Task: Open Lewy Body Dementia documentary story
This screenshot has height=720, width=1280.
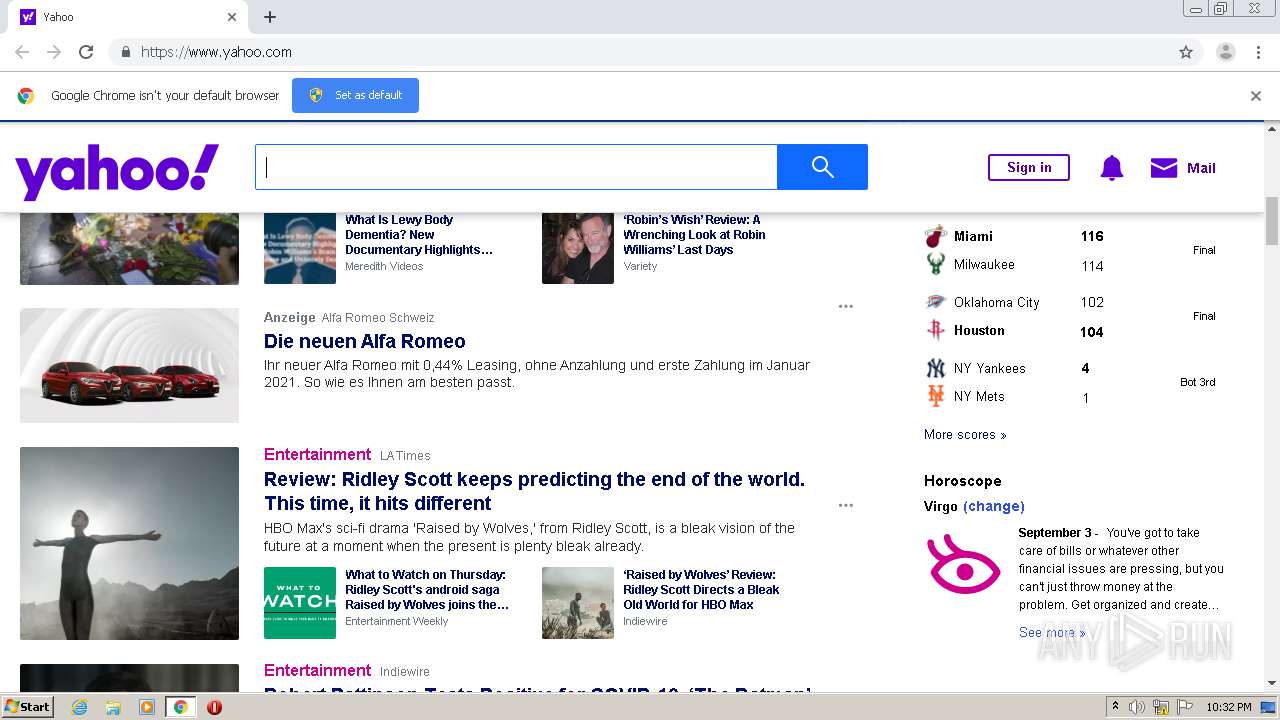Action: (419, 235)
